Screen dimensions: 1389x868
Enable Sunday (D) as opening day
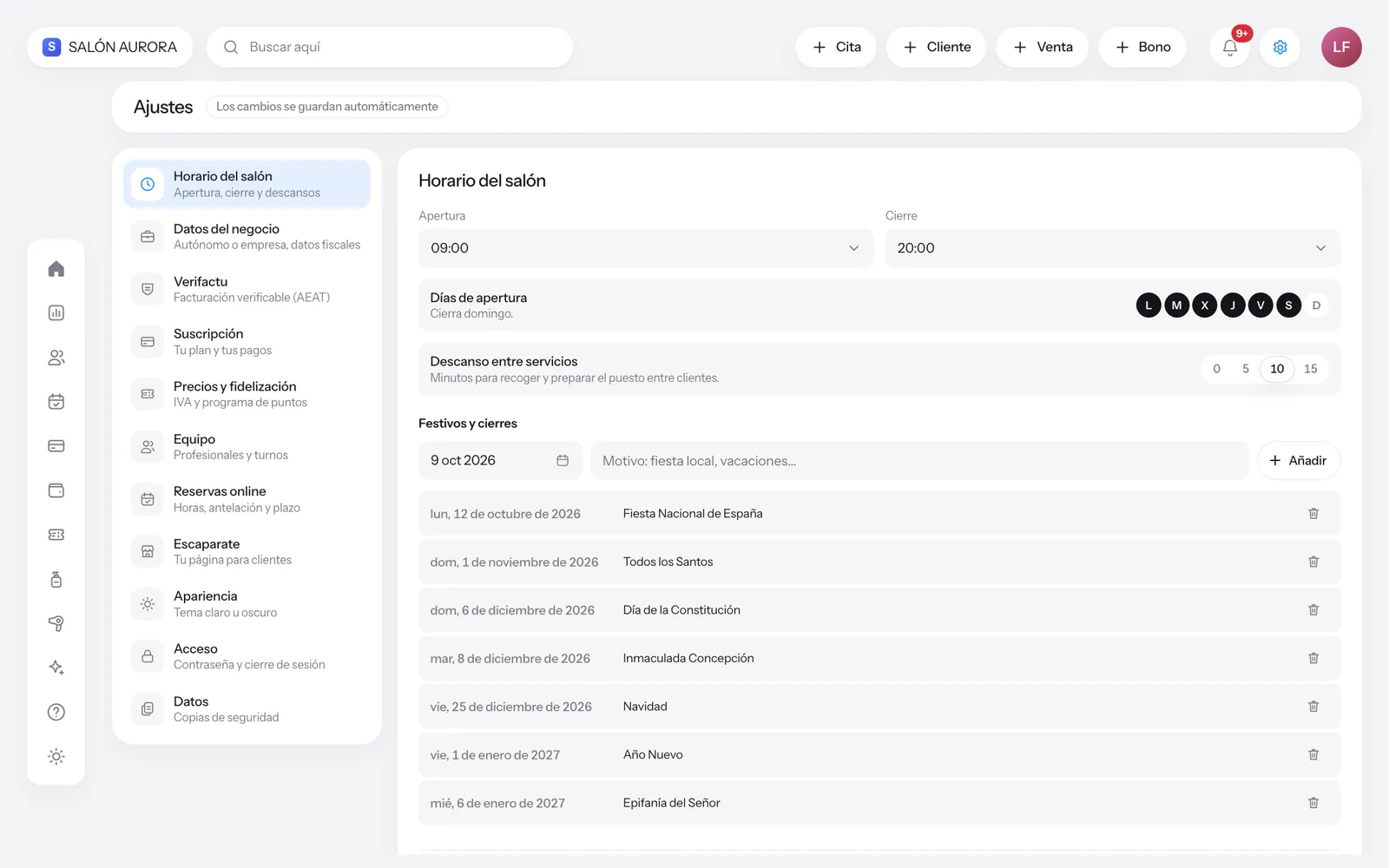pyautogui.click(x=1316, y=306)
